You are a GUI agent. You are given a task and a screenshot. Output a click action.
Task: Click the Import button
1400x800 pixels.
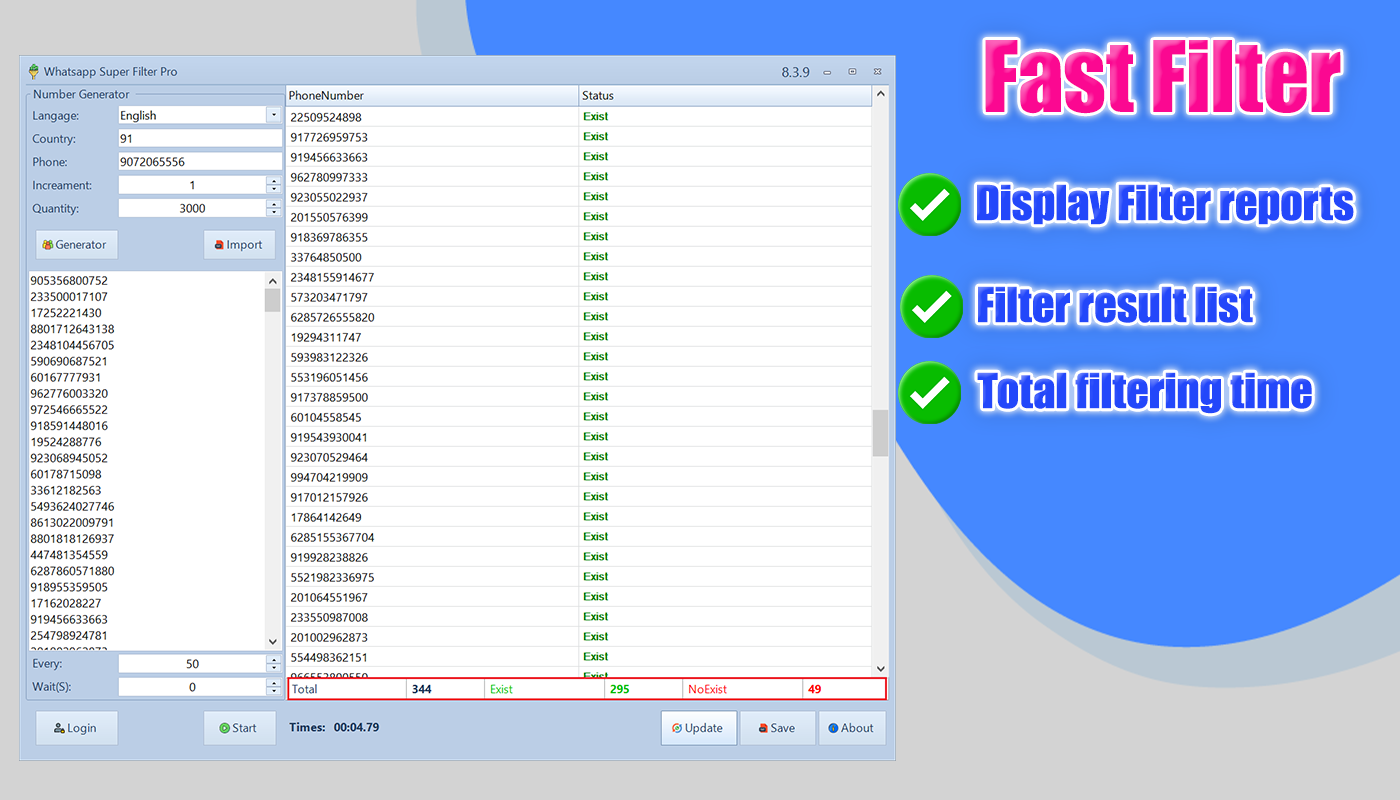pyautogui.click(x=240, y=245)
